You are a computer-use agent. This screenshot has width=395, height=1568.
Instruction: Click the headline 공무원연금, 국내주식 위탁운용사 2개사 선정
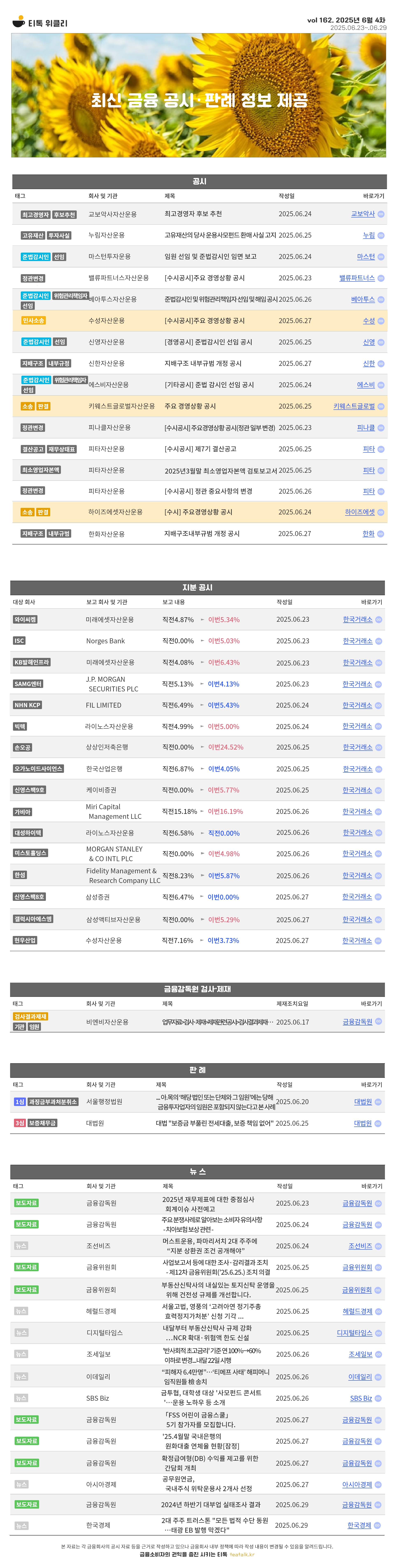point(207,1484)
